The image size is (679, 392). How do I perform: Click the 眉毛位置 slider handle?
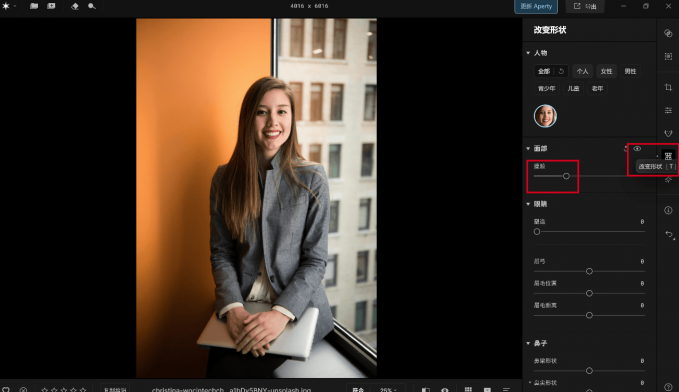tap(589, 293)
